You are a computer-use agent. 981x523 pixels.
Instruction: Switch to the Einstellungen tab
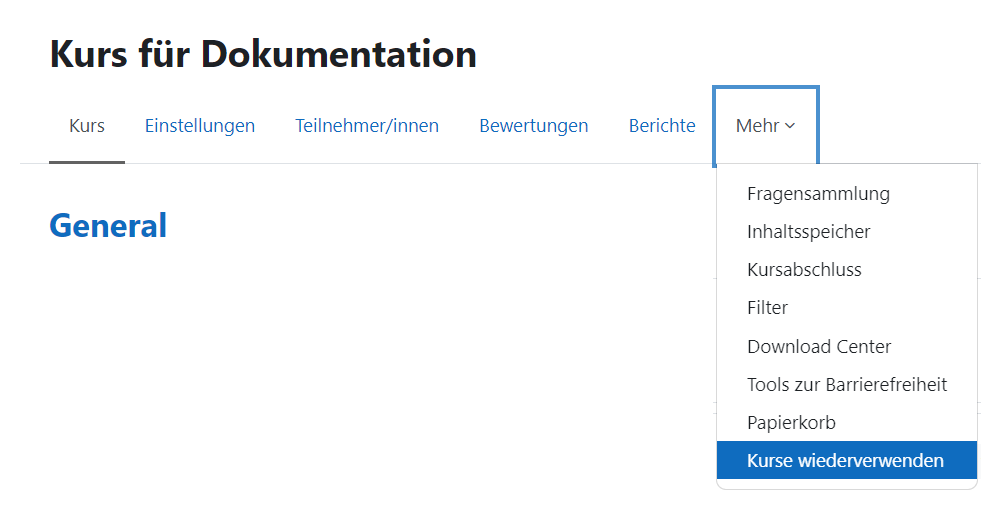point(200,126)
